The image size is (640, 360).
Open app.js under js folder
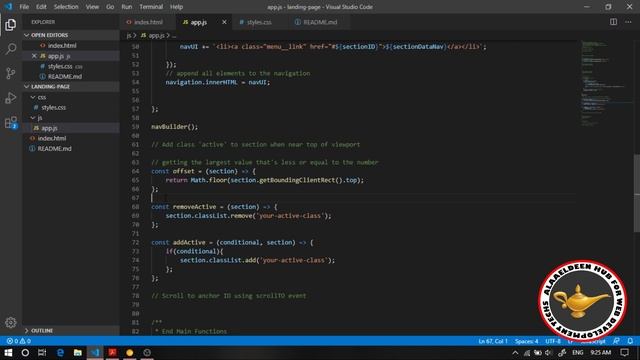tap(71, 128)
